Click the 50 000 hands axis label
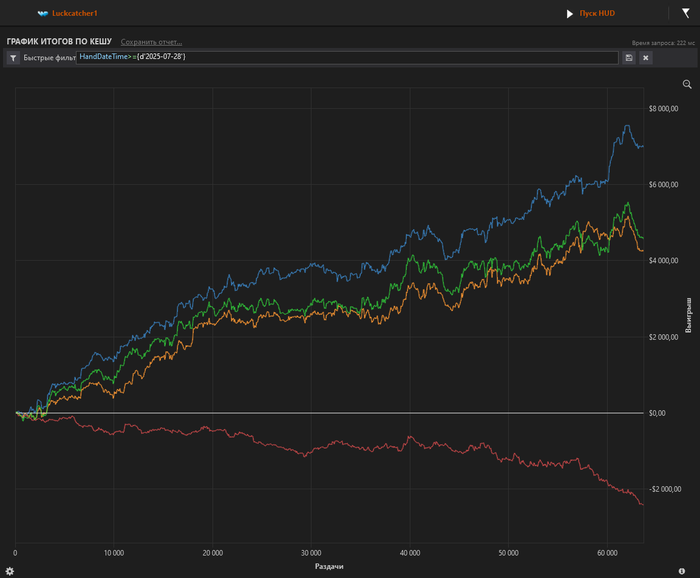Image resolution: width=700 pixels, height=578 pixels. click(508, 553)
